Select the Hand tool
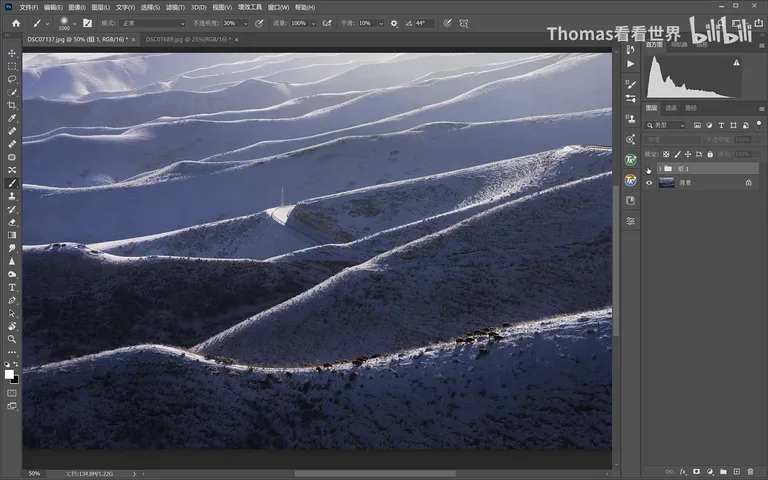The image size is (768, 480). (12, 326)
